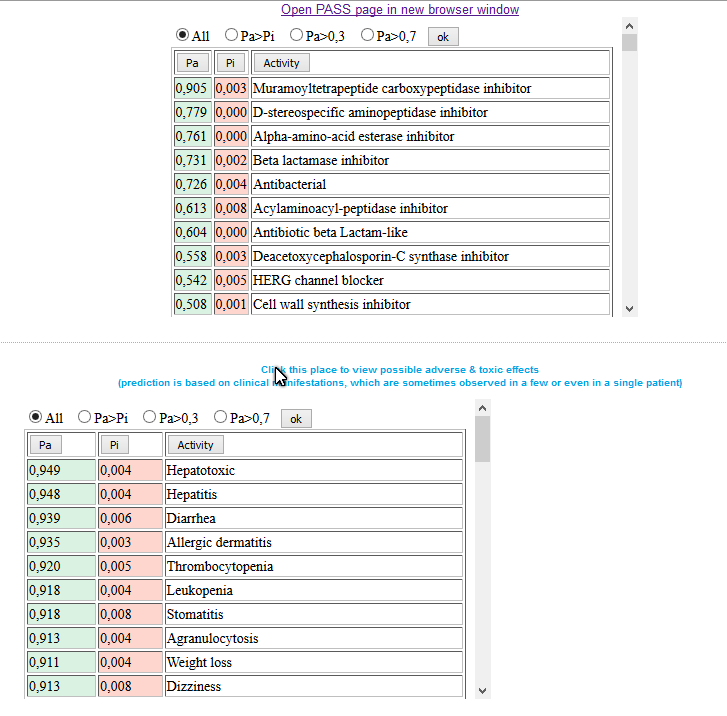The image size is (727, 716).
Task: Sort adverse effects table by Pa button
Action: tap(45, 445)
